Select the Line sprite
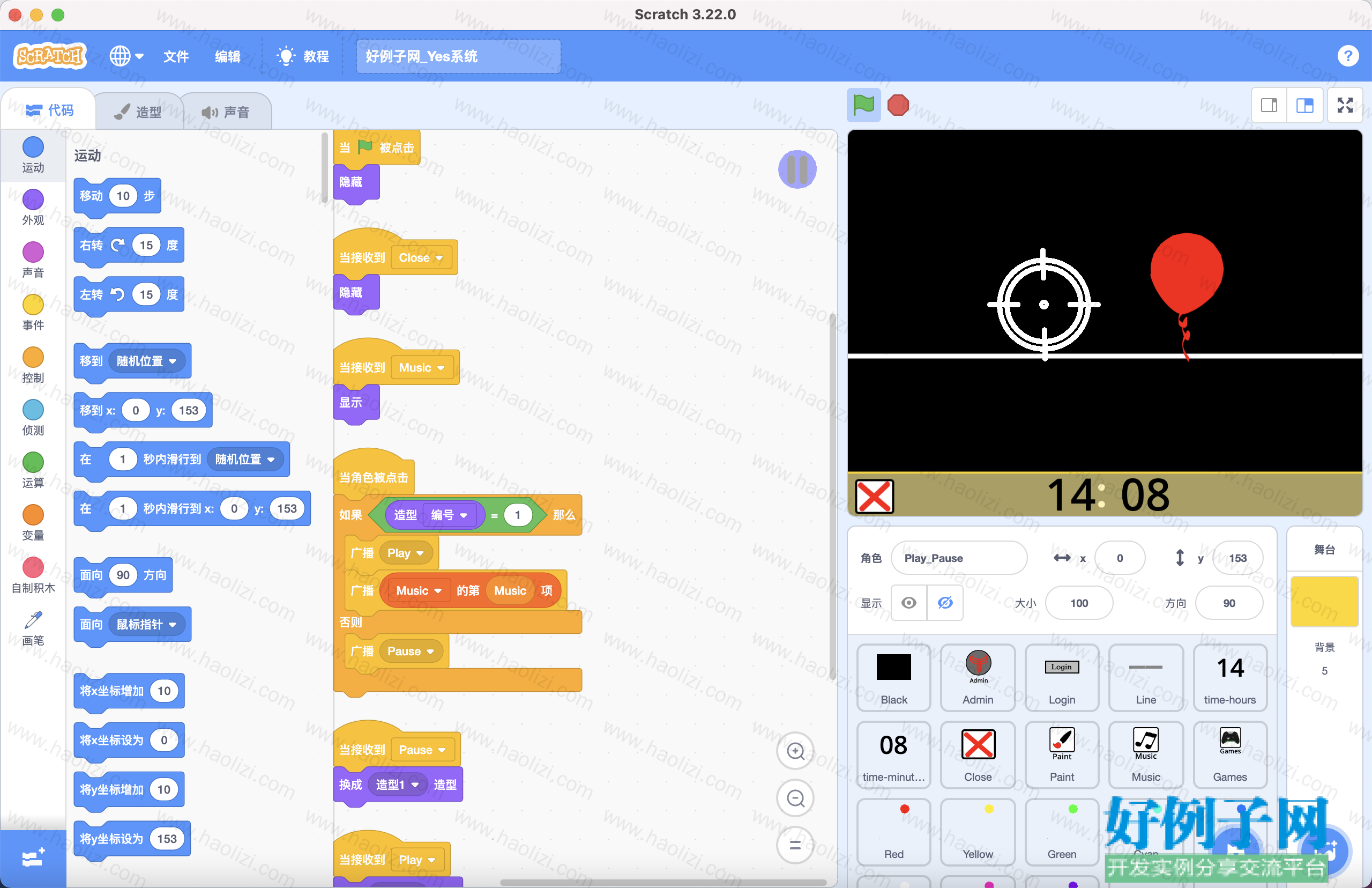 pyautogui.click(x=1145, y=678)
